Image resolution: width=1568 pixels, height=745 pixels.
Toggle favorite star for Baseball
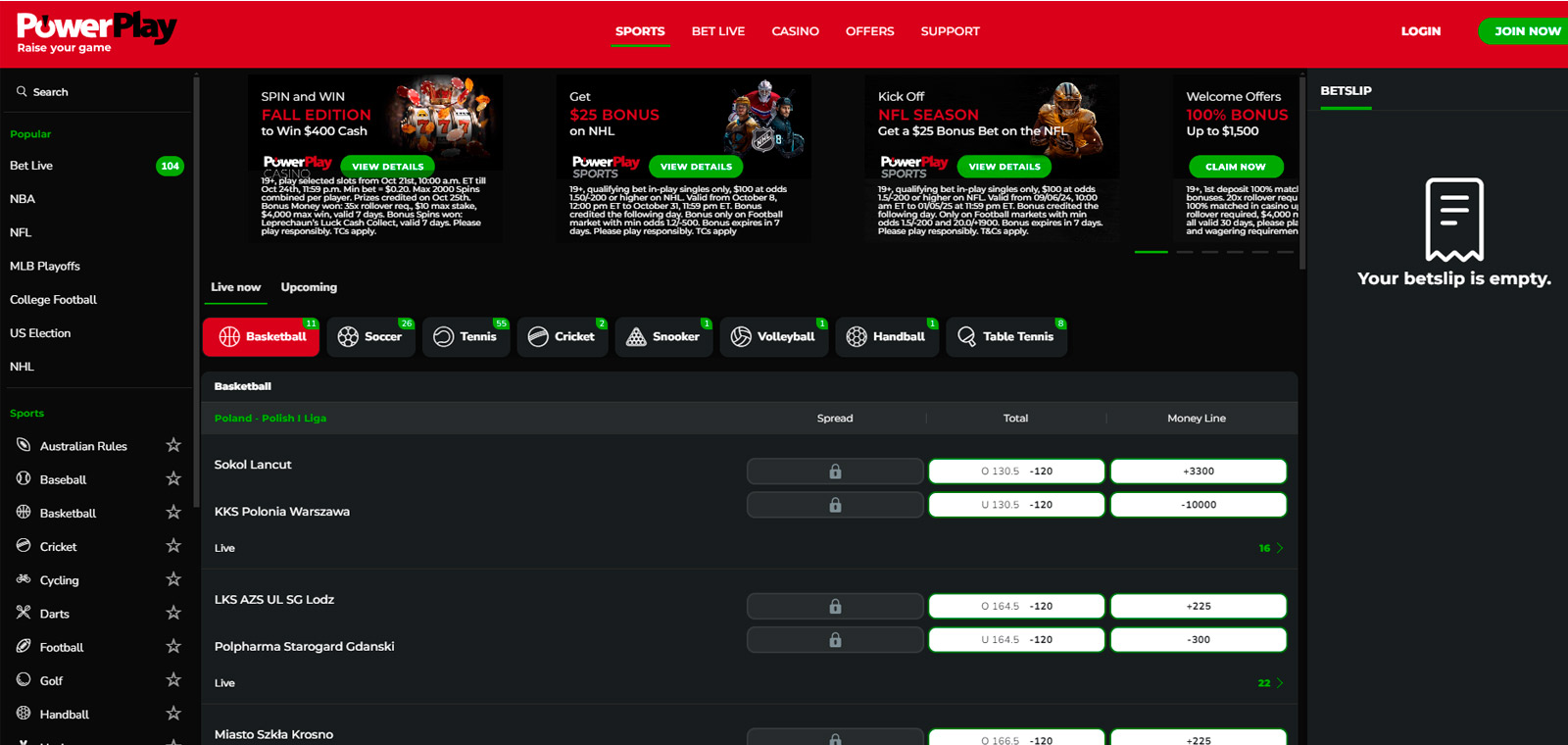(173, 478)
